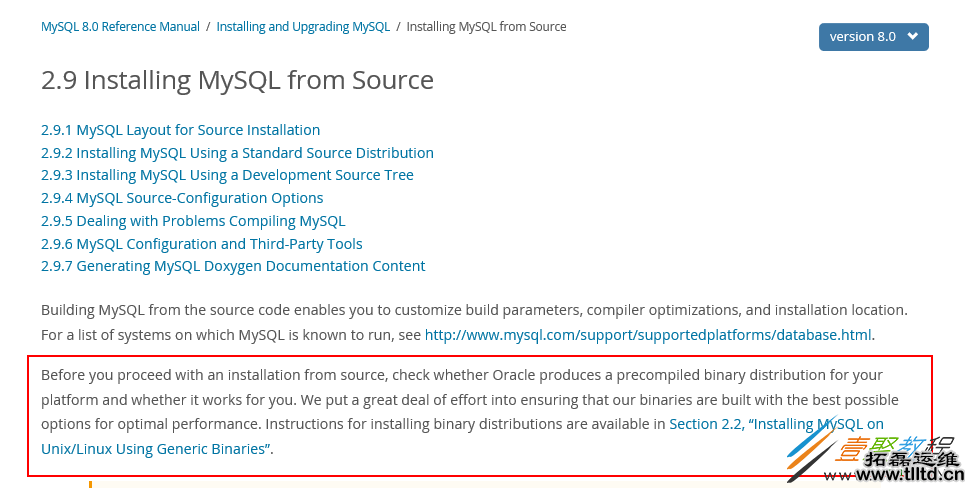Image resolution: width=970 pixels, height=488 pixels.
Task: Open the version 8.0 dropdown
Action: point(872,37)
